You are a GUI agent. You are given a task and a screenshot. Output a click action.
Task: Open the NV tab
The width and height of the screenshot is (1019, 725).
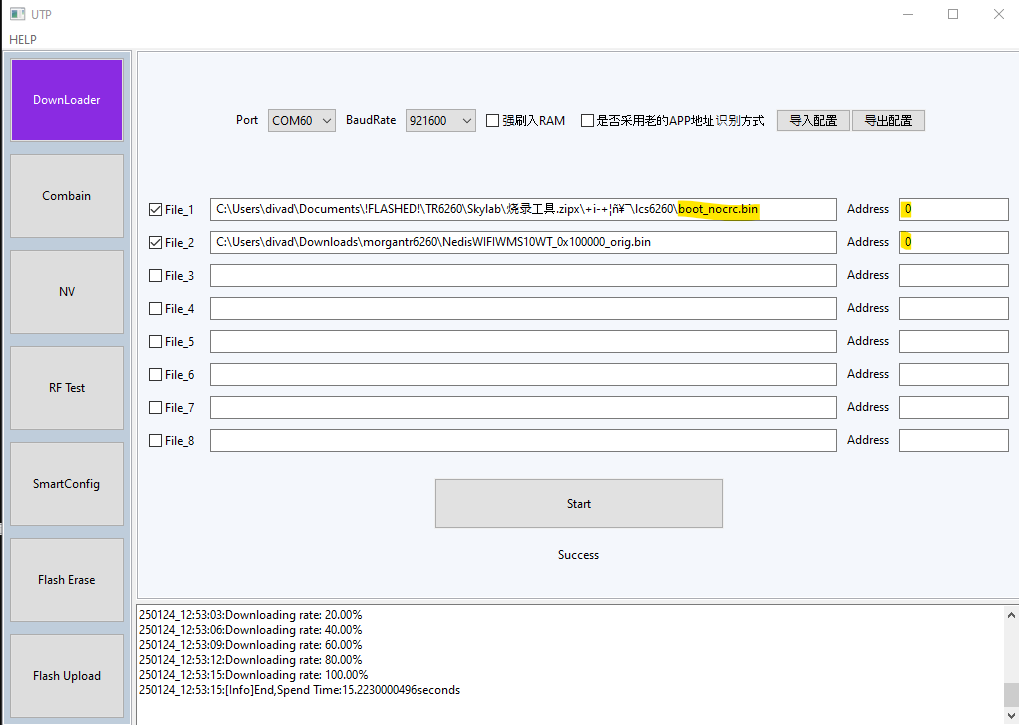tap(67, 292)
